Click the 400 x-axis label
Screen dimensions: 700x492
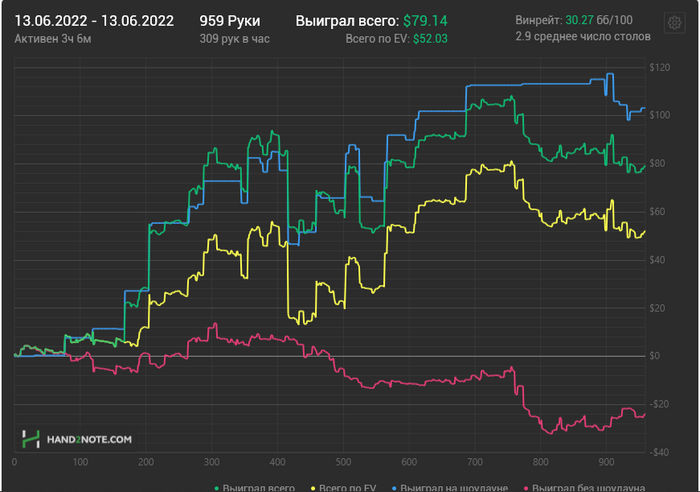277,462
